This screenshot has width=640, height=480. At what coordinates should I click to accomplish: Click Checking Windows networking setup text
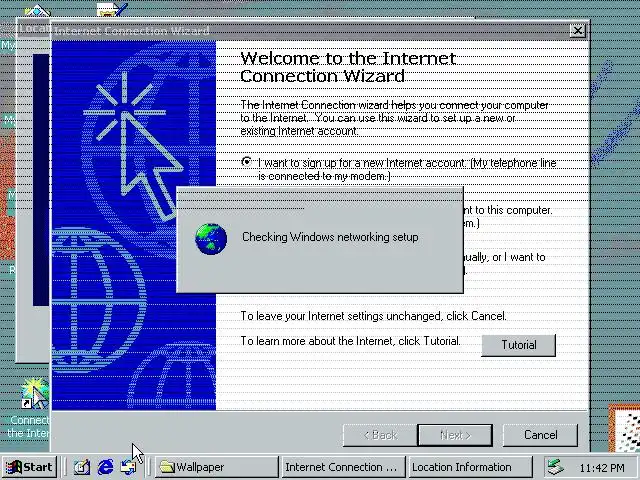[330, 237]
